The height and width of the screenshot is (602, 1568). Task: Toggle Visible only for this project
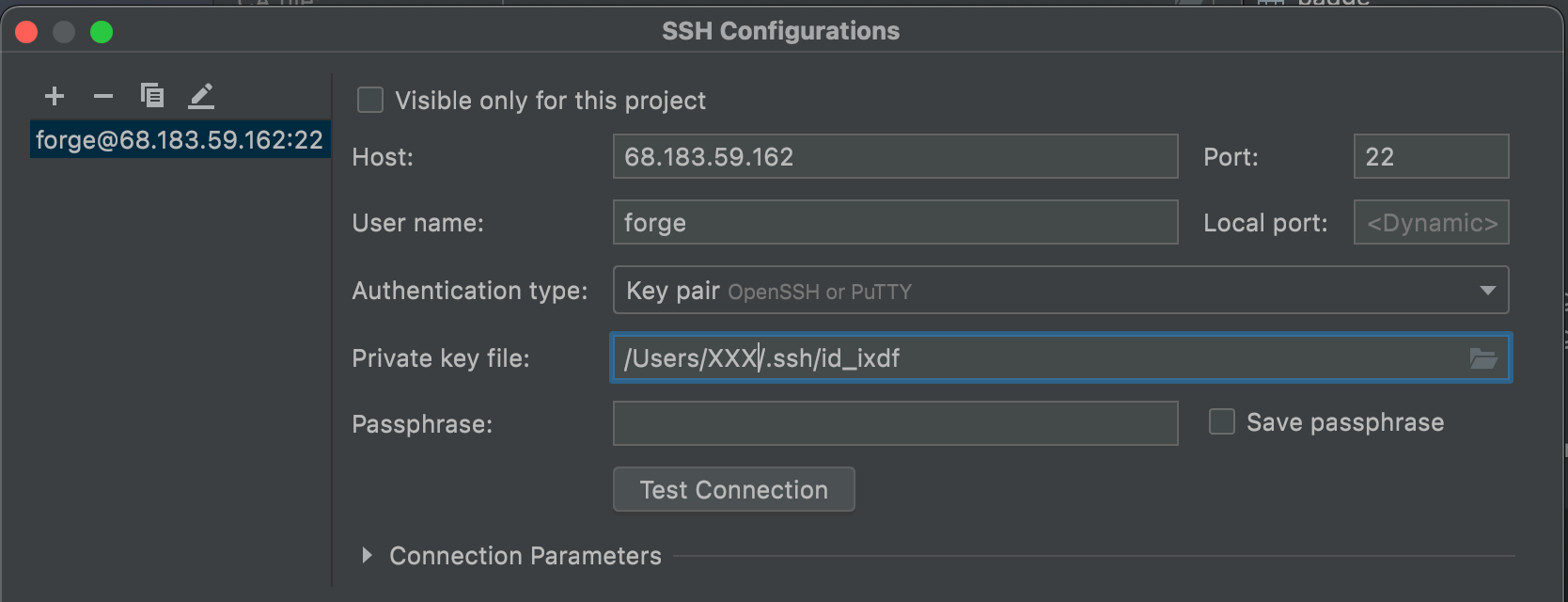[x=370, y=101]
